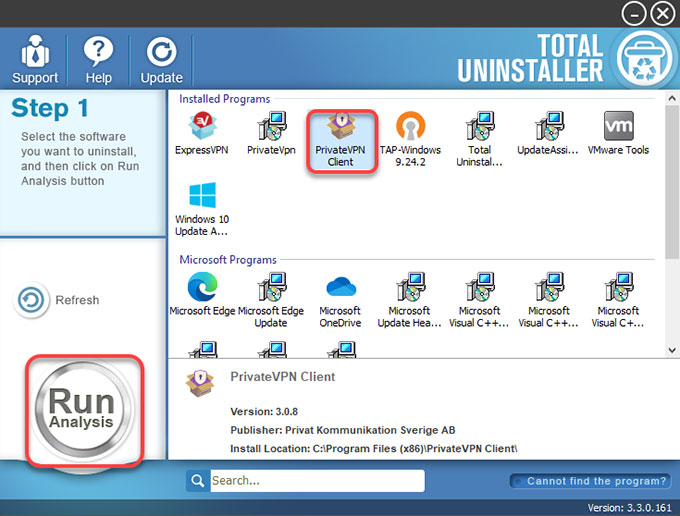
Task: Select the Microsoft OneDrive program
Action: [x=340, y=300]
